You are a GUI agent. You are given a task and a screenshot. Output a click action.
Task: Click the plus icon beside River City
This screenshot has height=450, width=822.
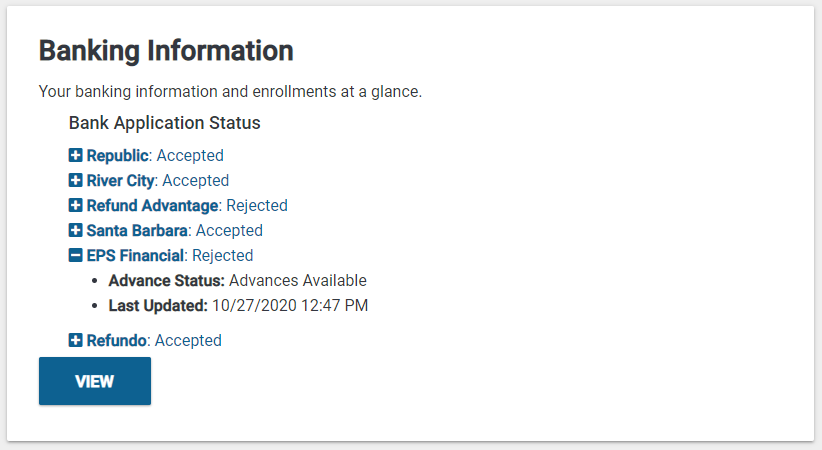tap(76, 181)
